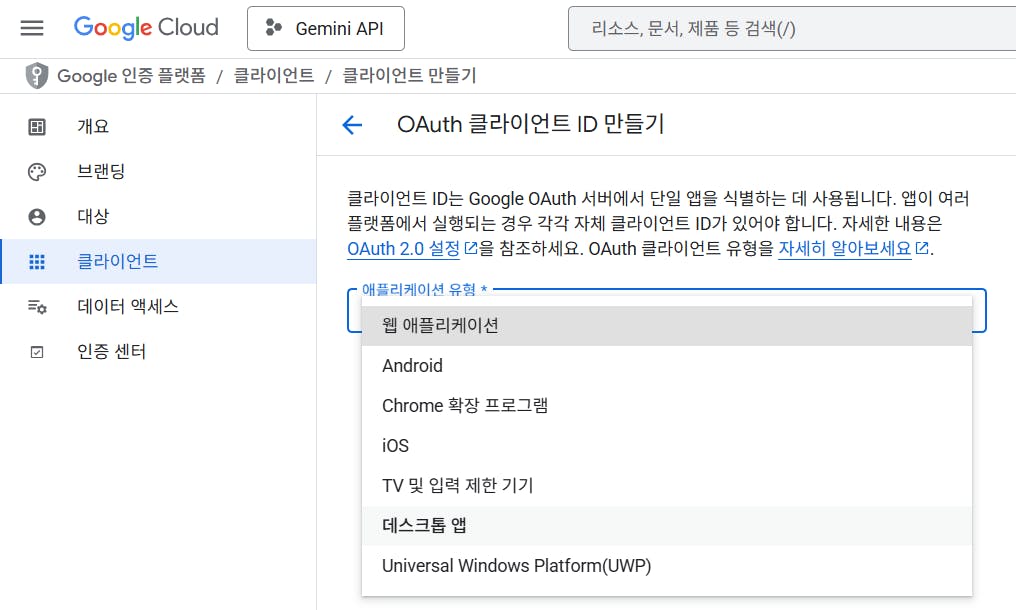The height and width of the screenshot is (610, 1016).
Task: Open the hamburger navigation menu
Action: (32, 28)
